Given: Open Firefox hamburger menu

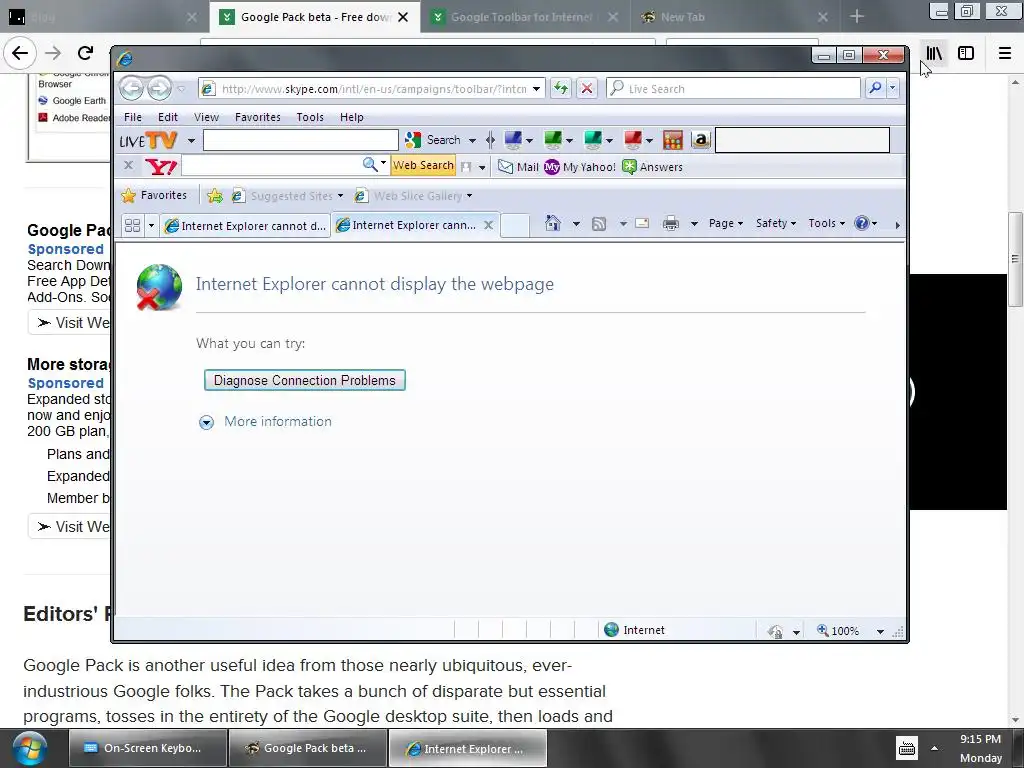Looking at the screenshot, I should [1004, 53].
